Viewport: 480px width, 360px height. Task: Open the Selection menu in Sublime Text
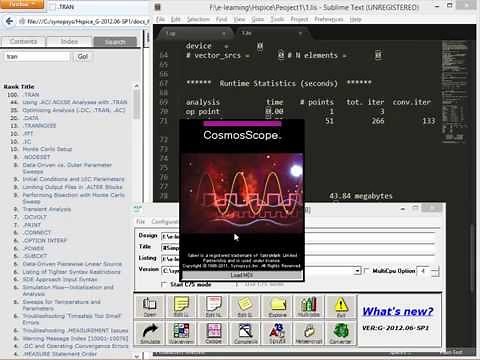(198, 20)
